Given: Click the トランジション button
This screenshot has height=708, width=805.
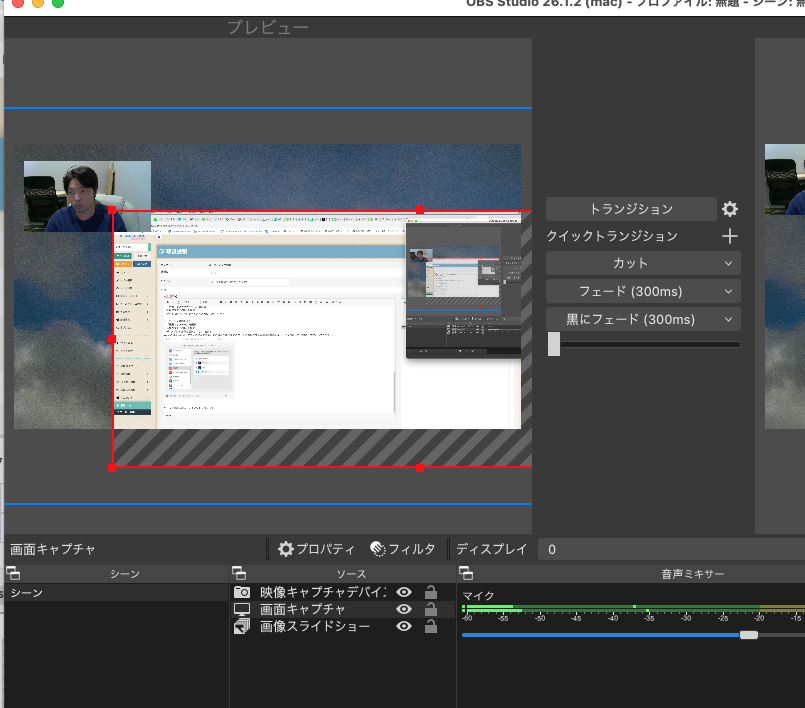Looking at the screenshot, I should pos(631,209).
